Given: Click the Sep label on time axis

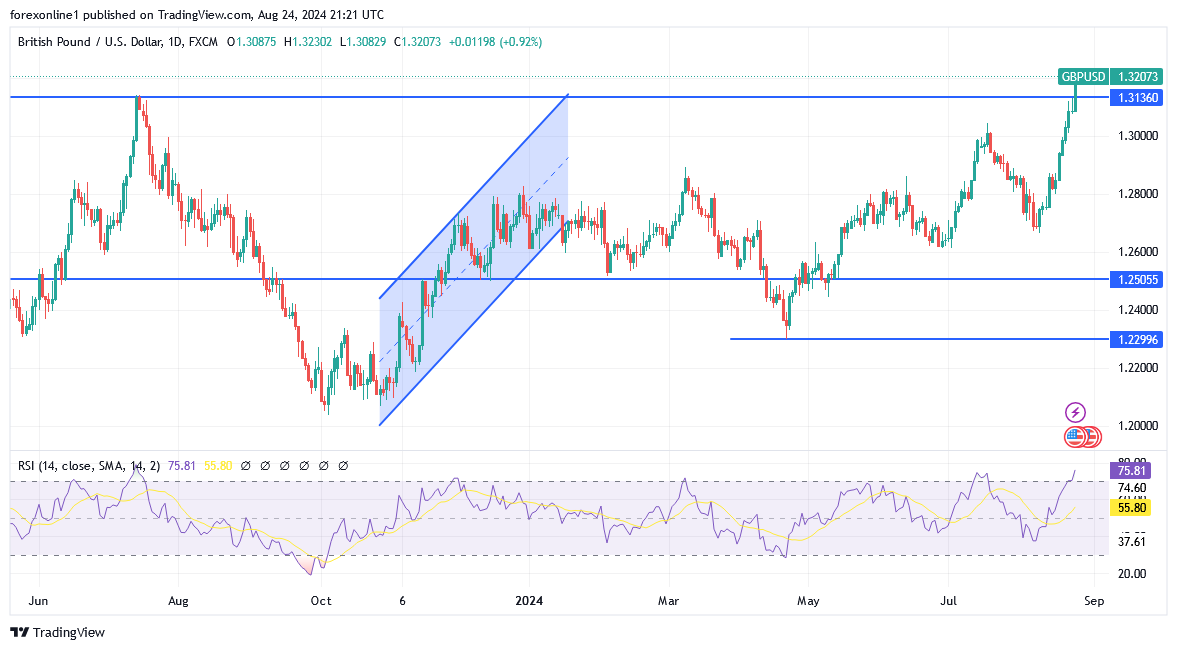Looking at the screenshot, I should [x=1094, y=601].
